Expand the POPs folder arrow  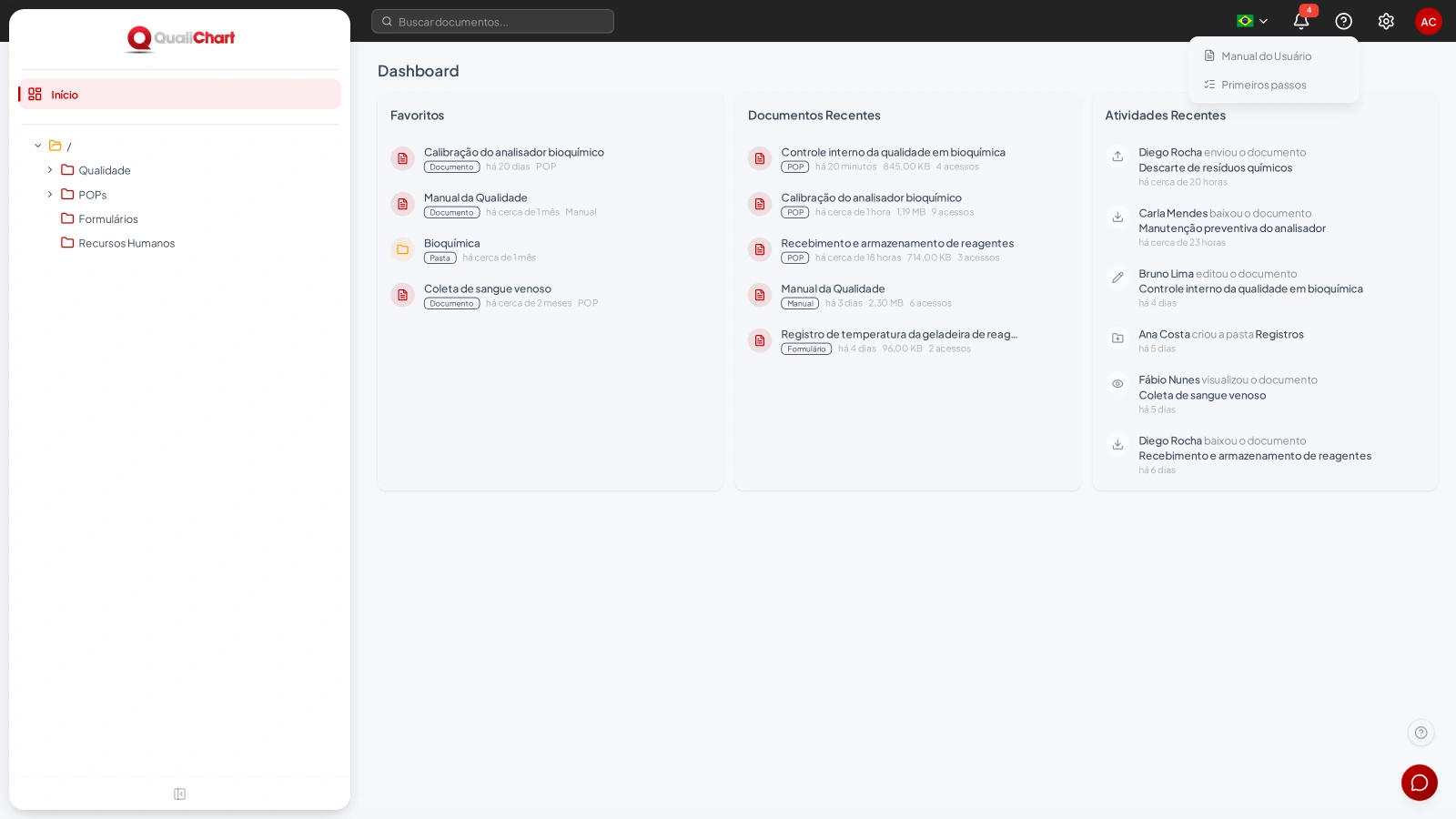(50, 195)
